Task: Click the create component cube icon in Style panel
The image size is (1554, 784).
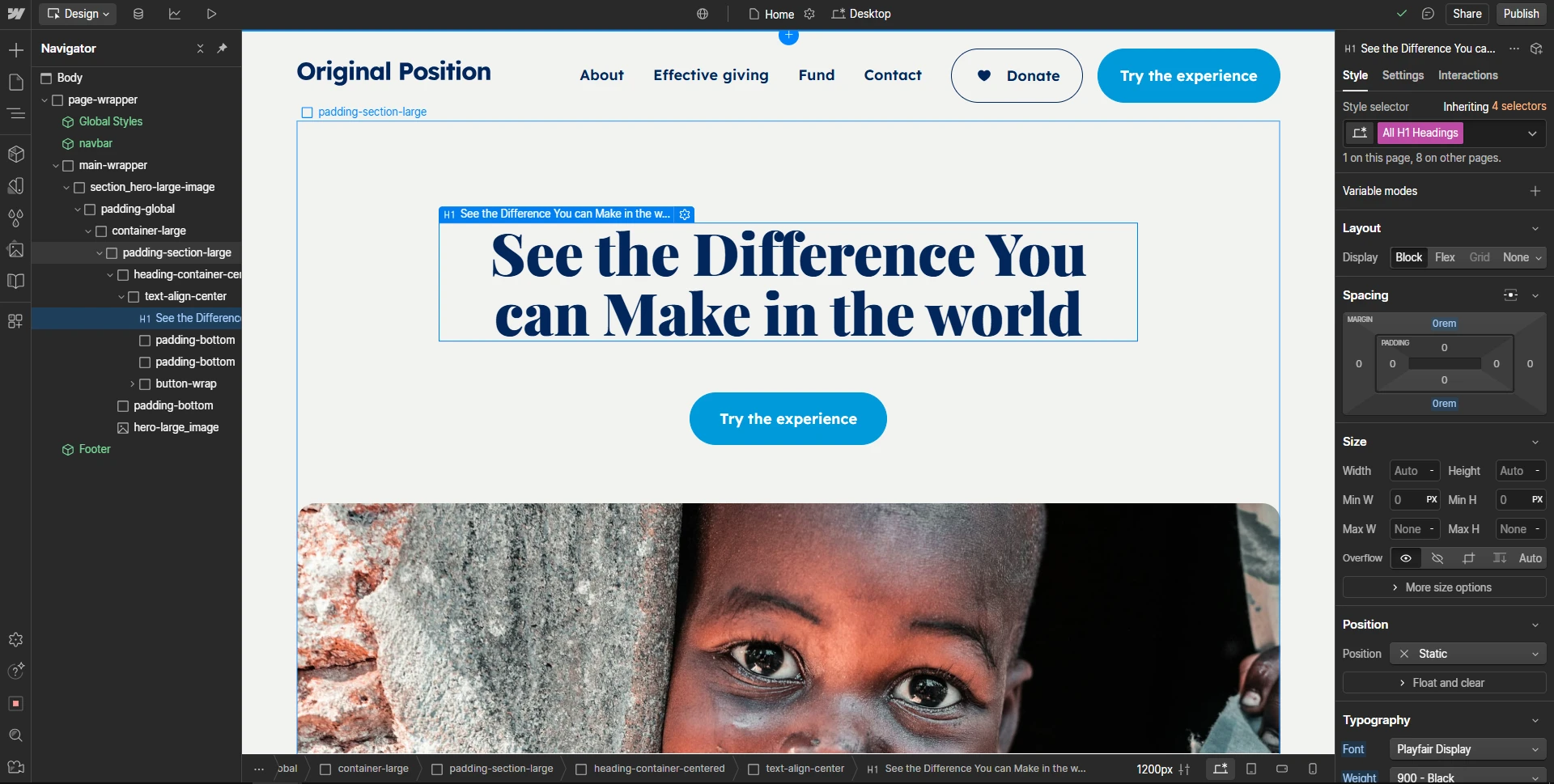Action: coord(1536,49)
